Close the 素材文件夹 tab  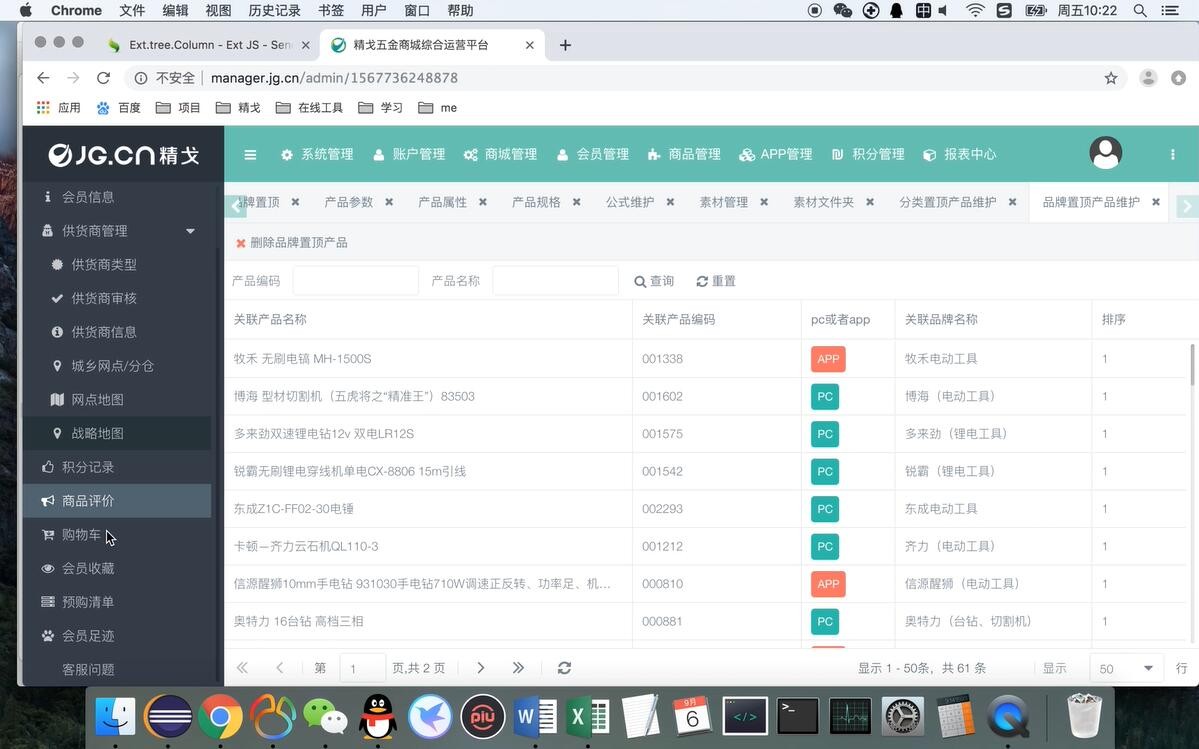869,202
